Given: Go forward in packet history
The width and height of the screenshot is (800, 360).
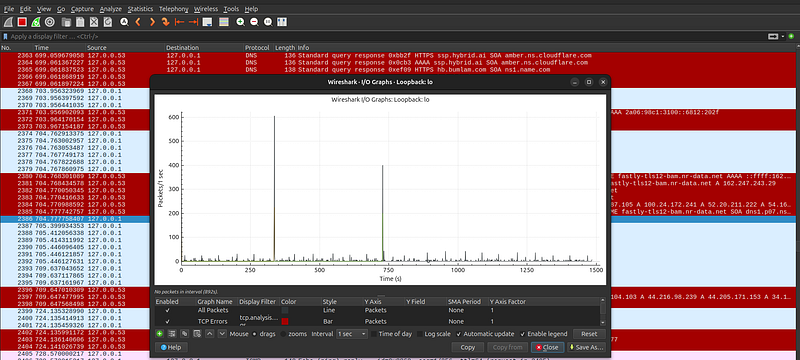Looking at the screenshot, I should [x=152, y=22].
